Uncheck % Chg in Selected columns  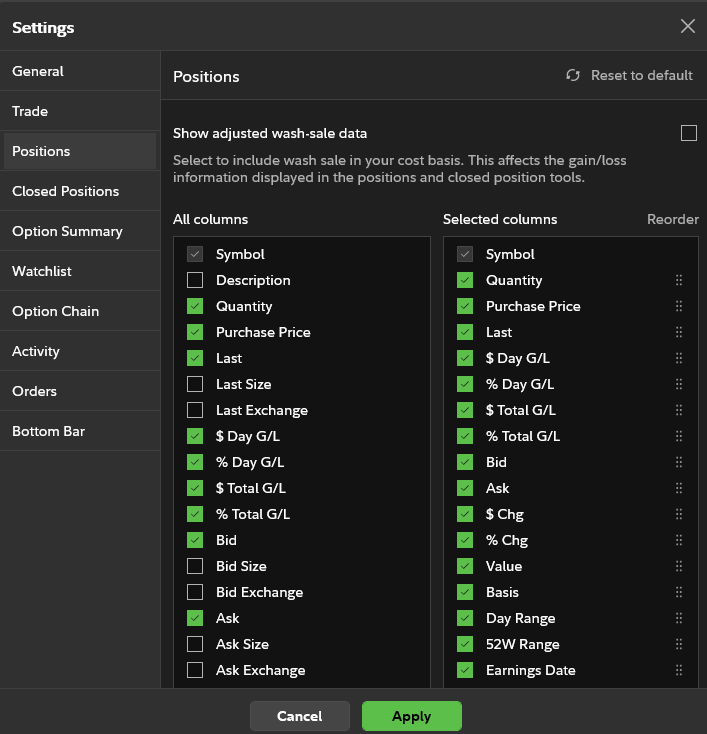pyautogui.click(x=465, y=541)
